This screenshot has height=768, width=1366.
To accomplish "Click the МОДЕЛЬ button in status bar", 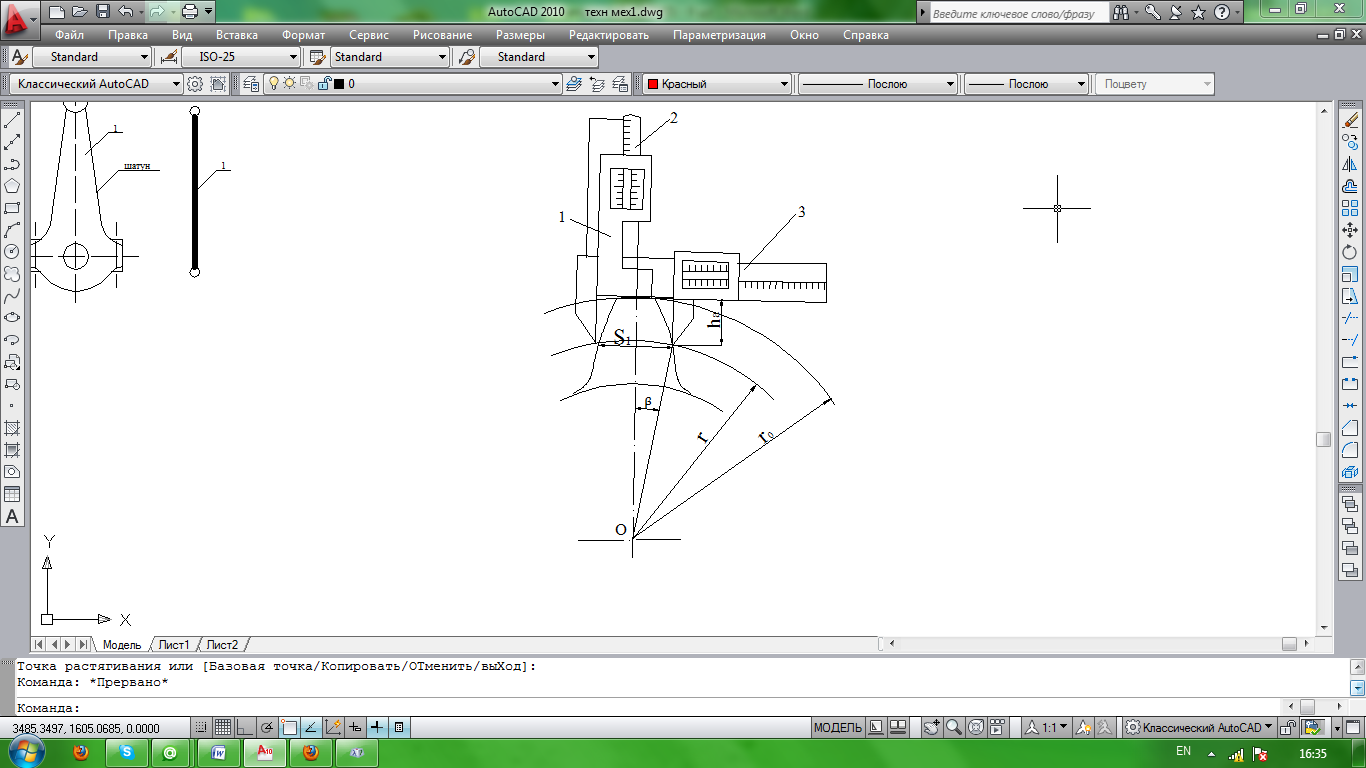I will (x=837, y=727).
